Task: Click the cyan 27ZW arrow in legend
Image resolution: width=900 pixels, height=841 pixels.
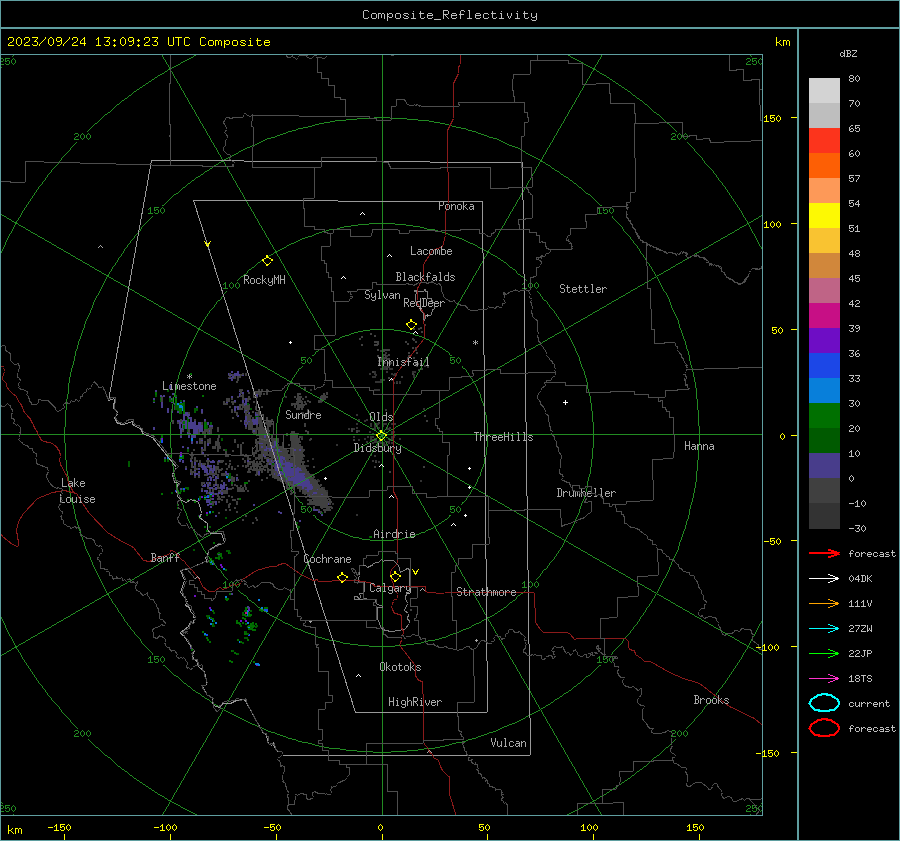Action: [x=824, y=628]
